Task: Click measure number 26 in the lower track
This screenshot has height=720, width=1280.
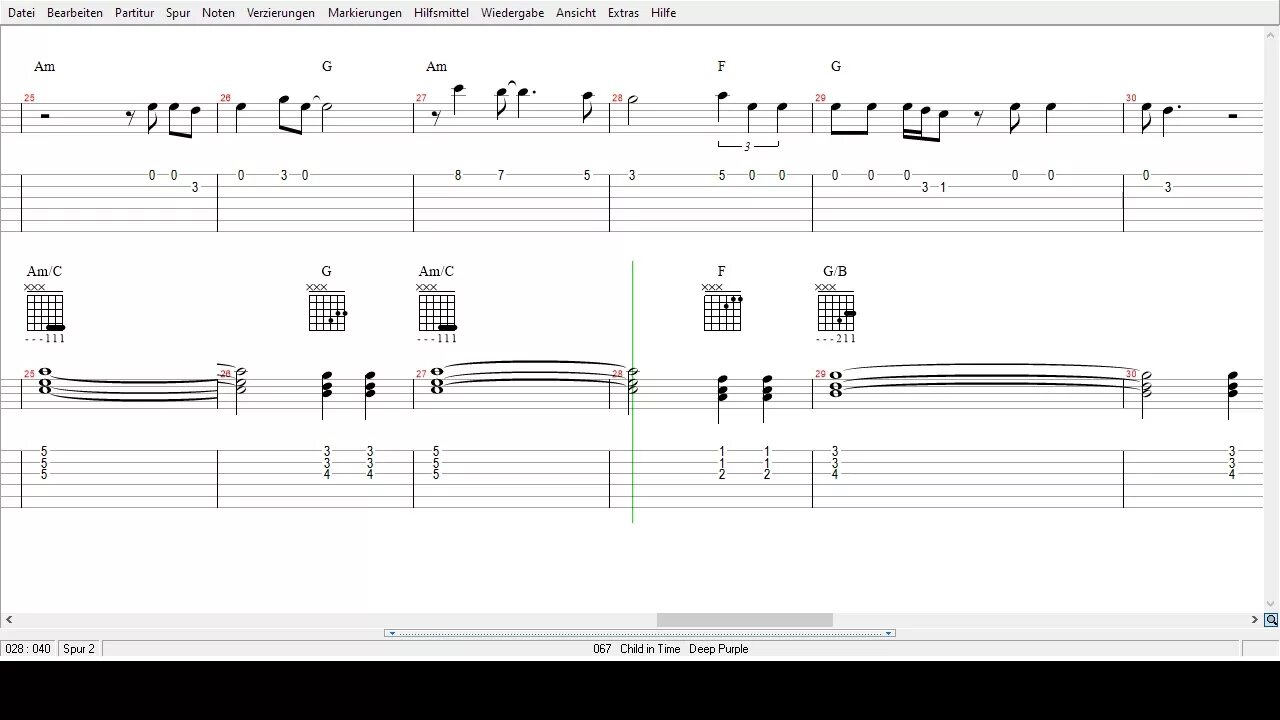Action: pos(225,374)
